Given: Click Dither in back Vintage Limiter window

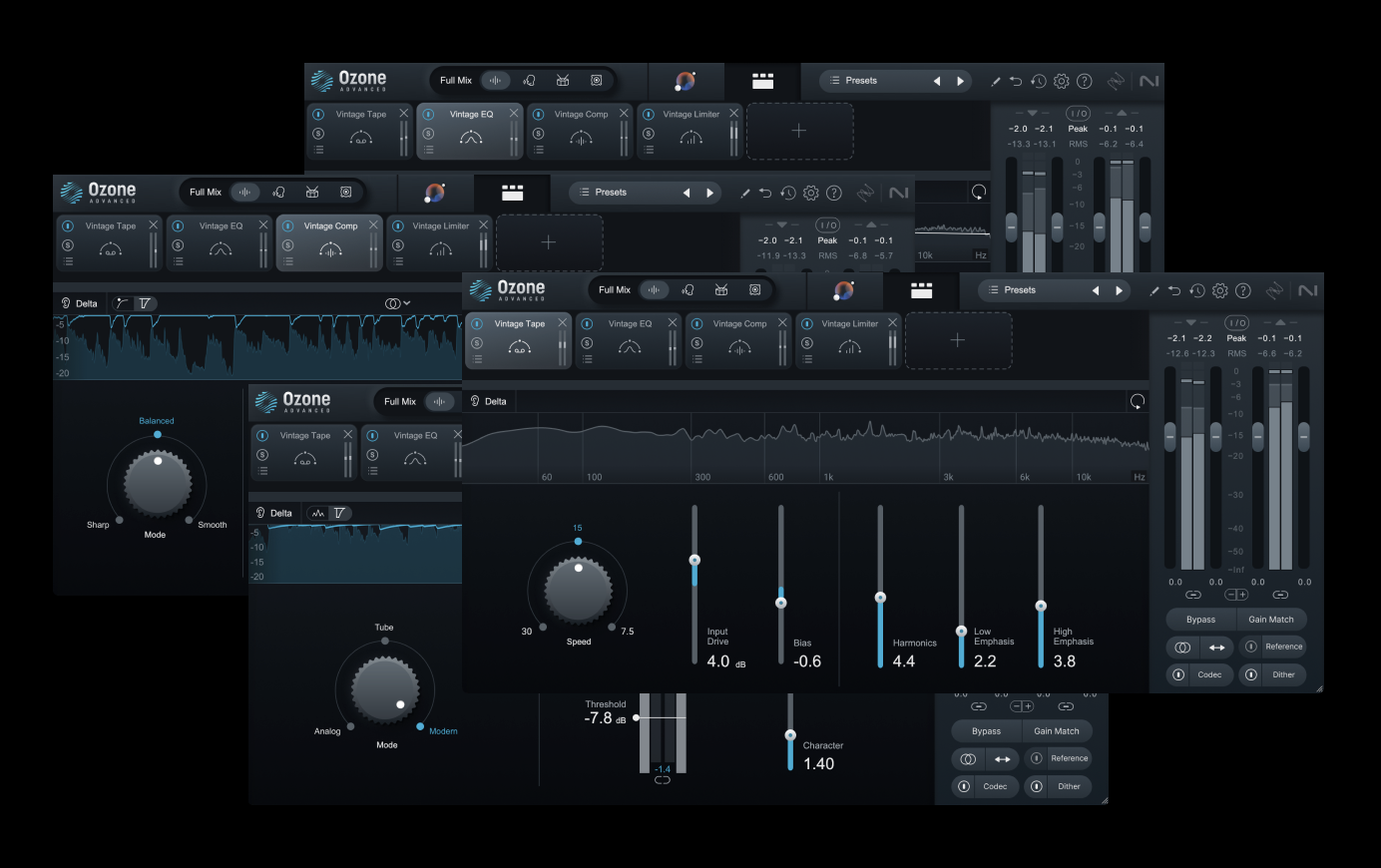Looking at the screenshot, I should [x=1069, y=786].
